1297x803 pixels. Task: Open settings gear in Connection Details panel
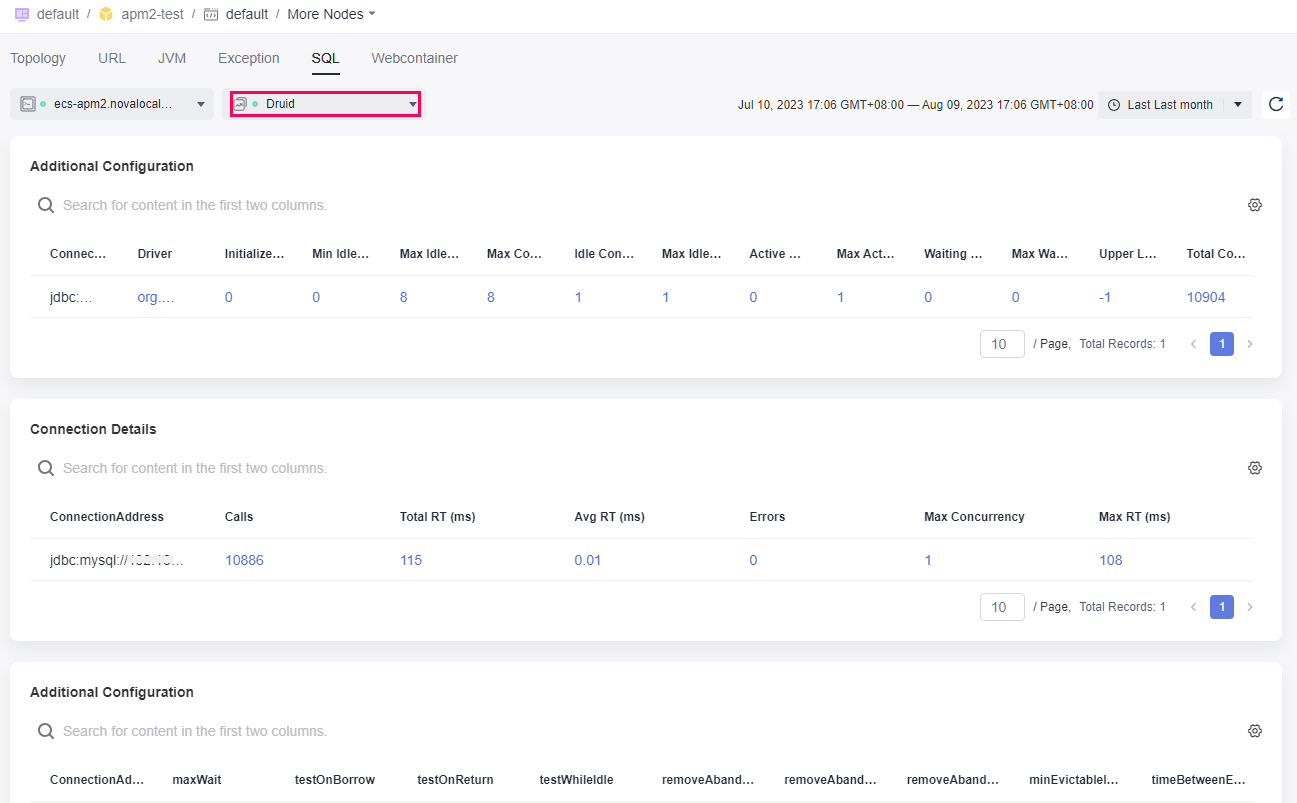(x=1255, y=468)
